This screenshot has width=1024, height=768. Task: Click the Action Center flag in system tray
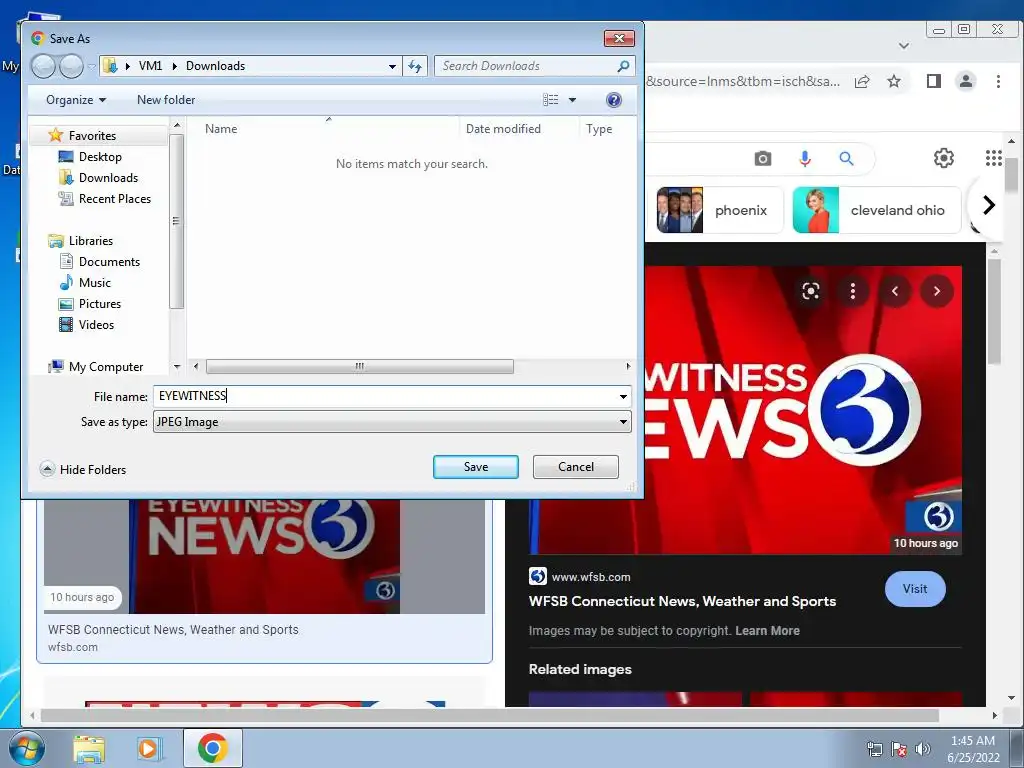pos(899,749)
